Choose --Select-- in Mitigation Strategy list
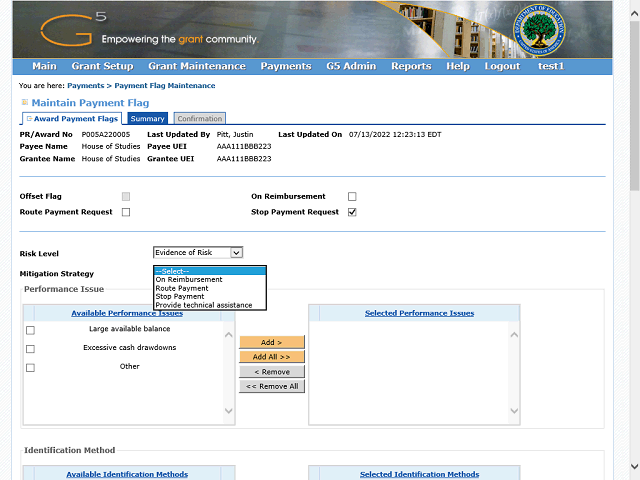The height and width of the screenshot is (480, 640). 210,271
